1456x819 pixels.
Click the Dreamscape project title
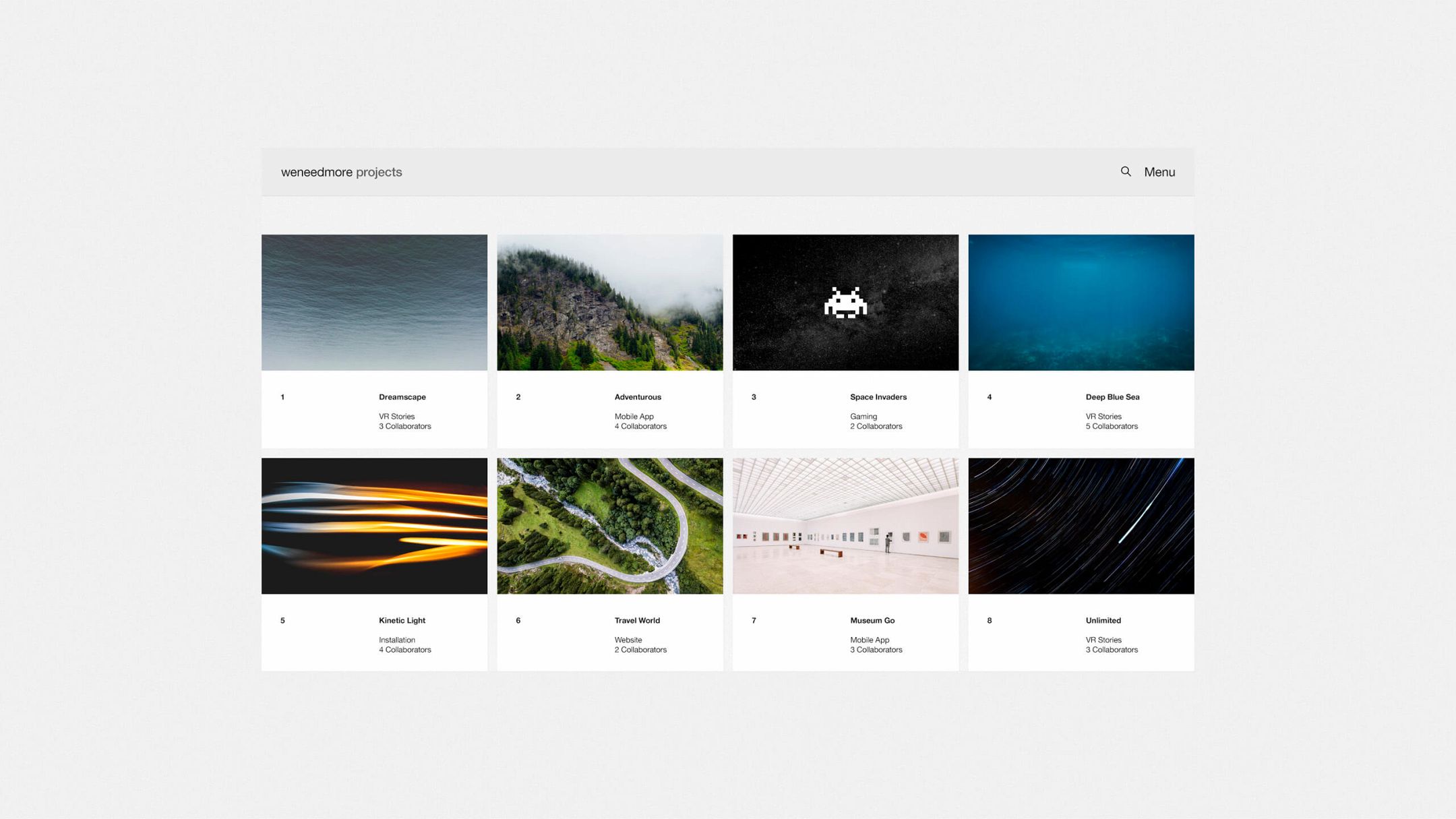click(x=402, y=397)
